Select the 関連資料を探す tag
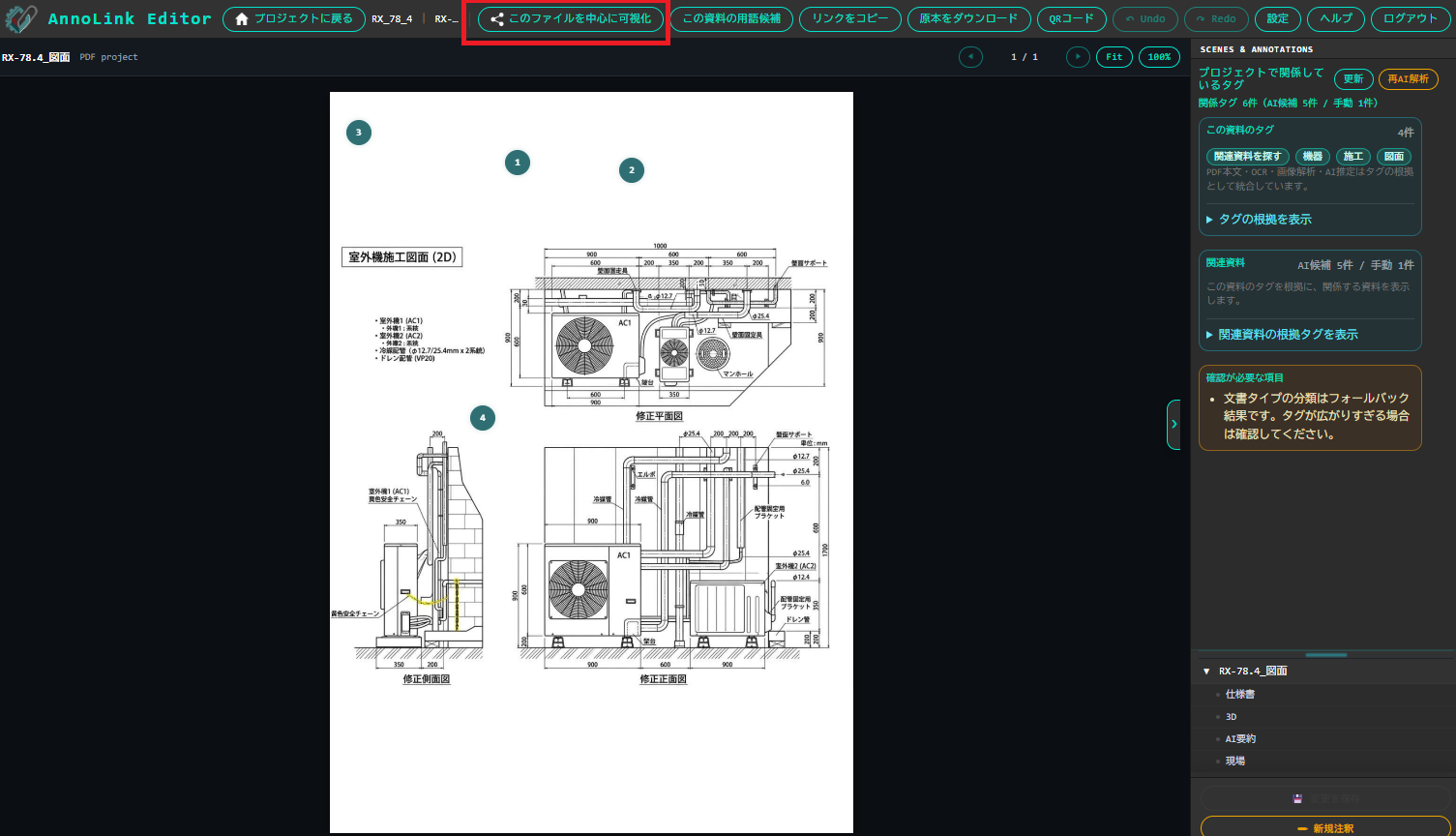The height and width of the screenshot is (836, 1456). (x=1248, y=157)
